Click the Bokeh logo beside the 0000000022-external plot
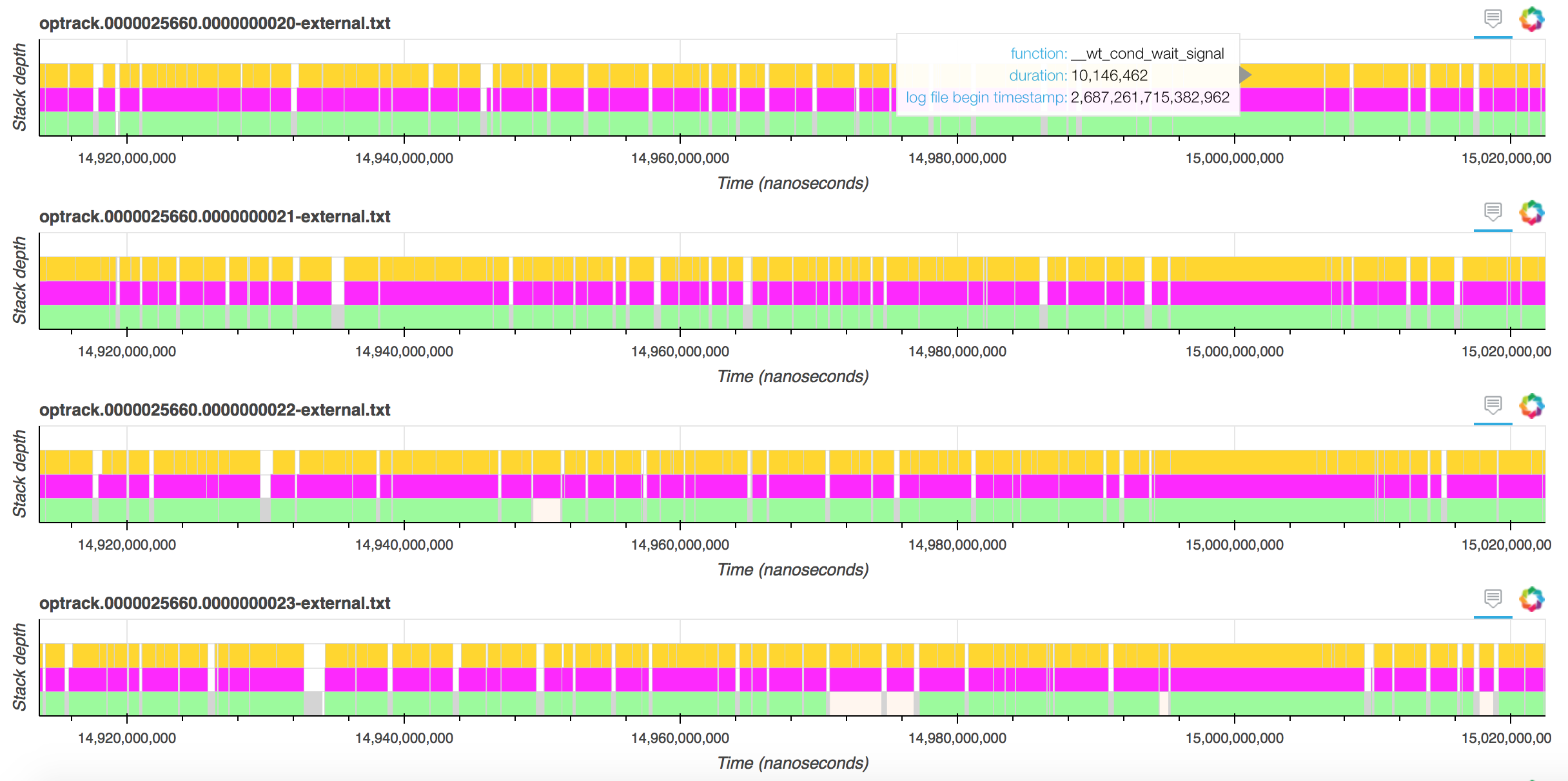Image resolution: width=1568 pixels, height=781 pixels. (1531, 405)
